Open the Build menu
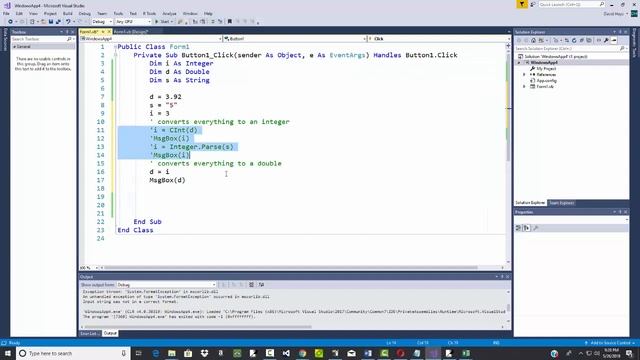 point(67,13)
